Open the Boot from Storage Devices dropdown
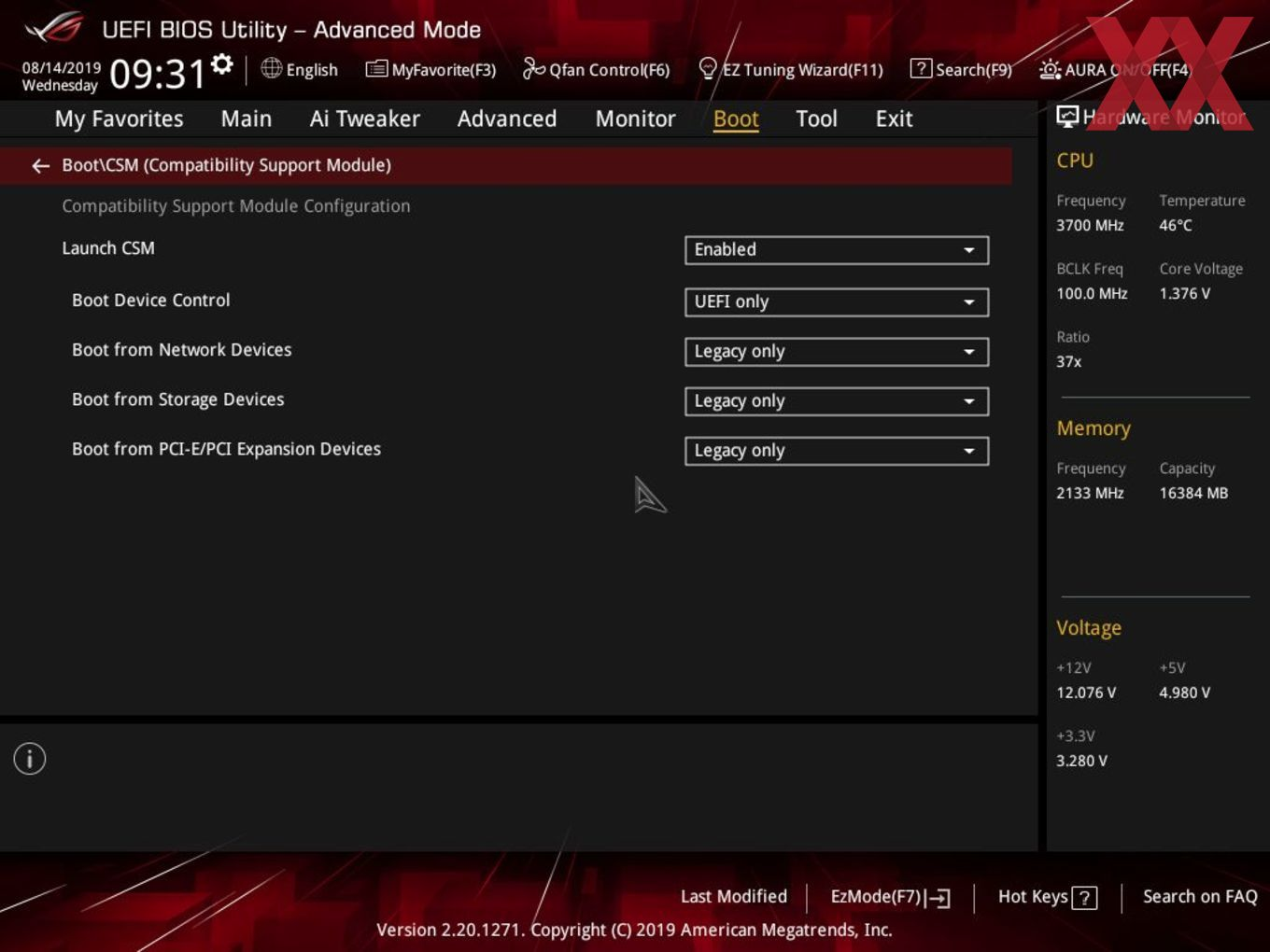This screenshot has width=1270, height=952. point(837,401)
